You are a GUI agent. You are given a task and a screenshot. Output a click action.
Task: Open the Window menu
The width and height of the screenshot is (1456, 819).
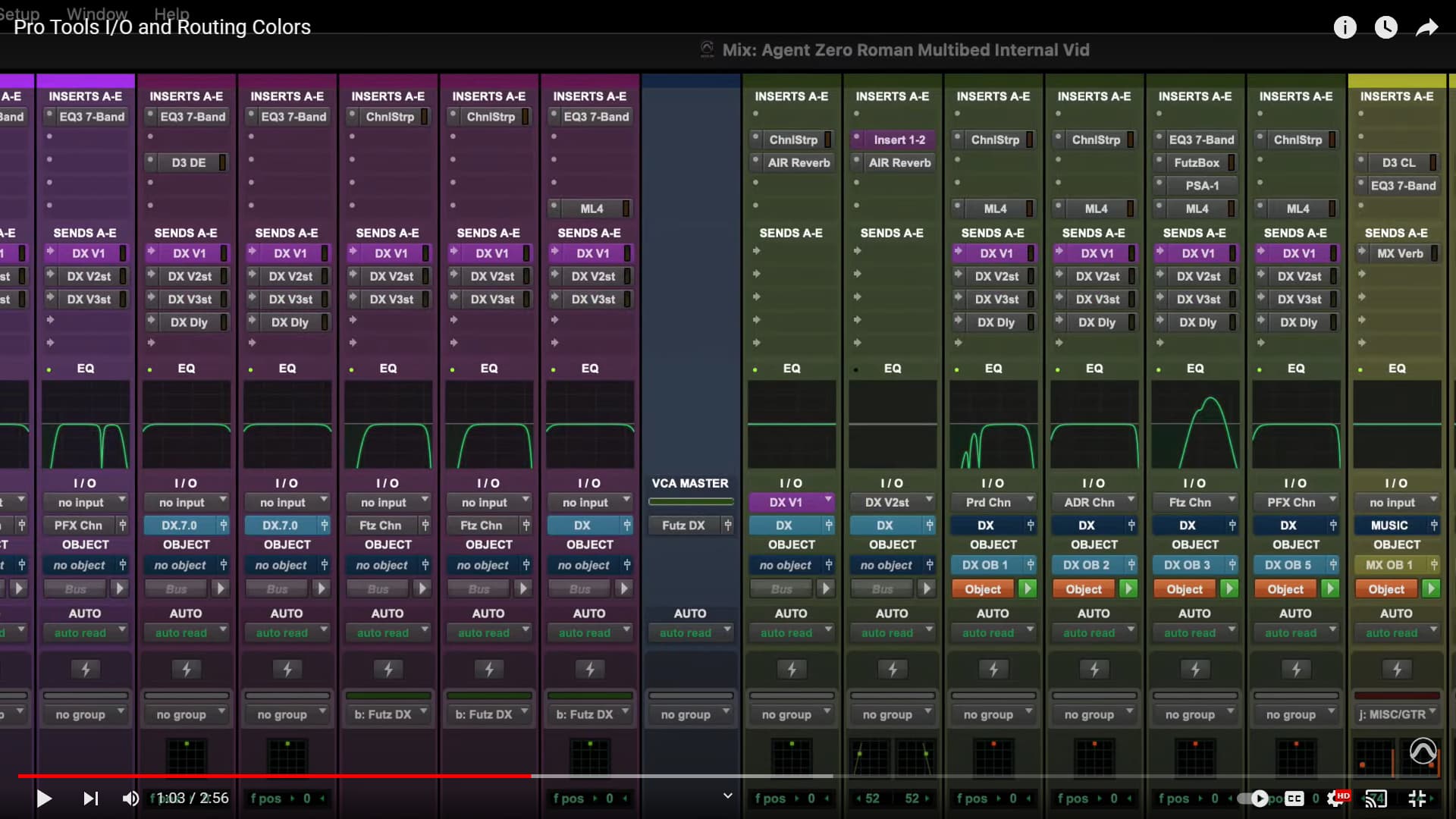(x=97, y=13)
